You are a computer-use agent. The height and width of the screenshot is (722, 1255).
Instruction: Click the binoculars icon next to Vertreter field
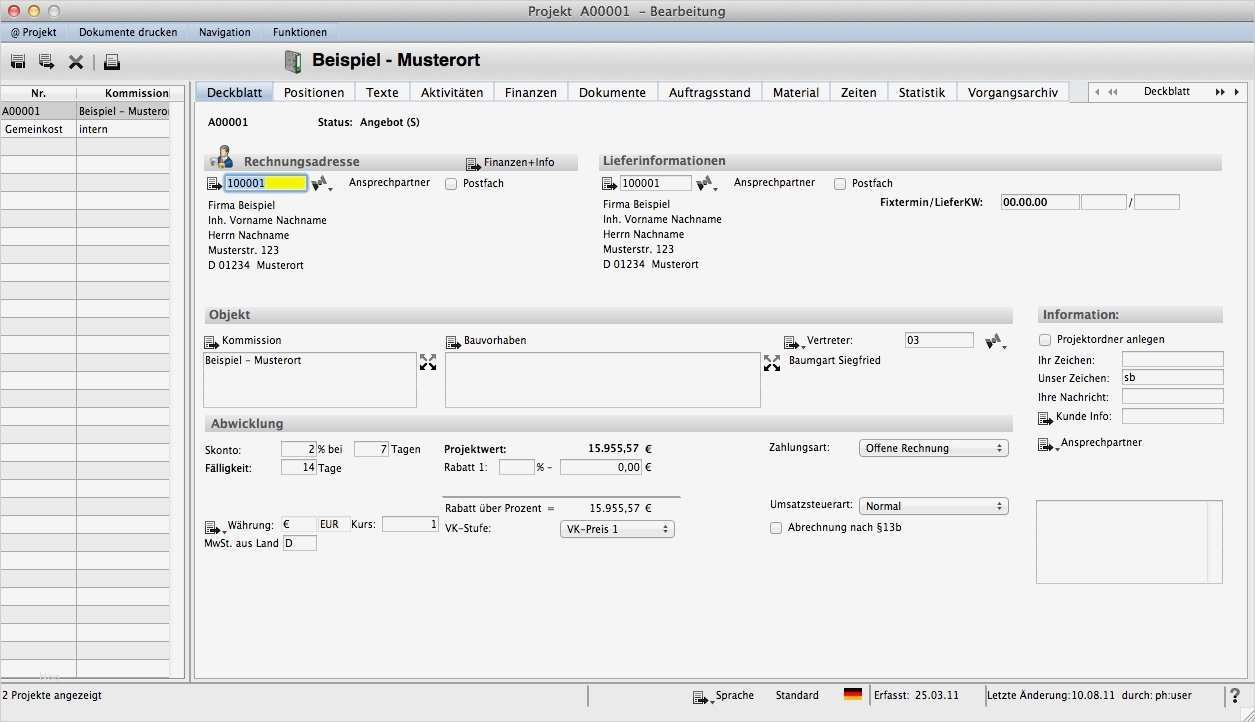(x=994, y=342)
